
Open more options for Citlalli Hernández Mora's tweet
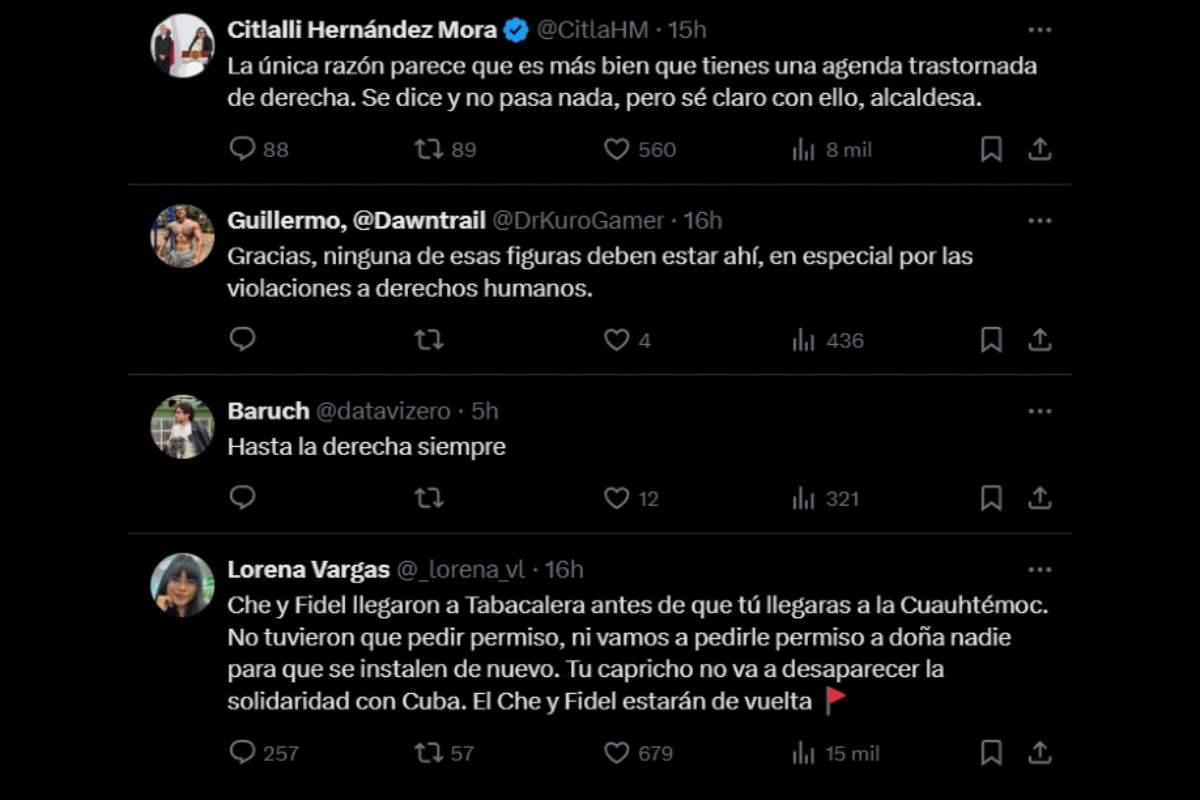(x=1040, y=29)
